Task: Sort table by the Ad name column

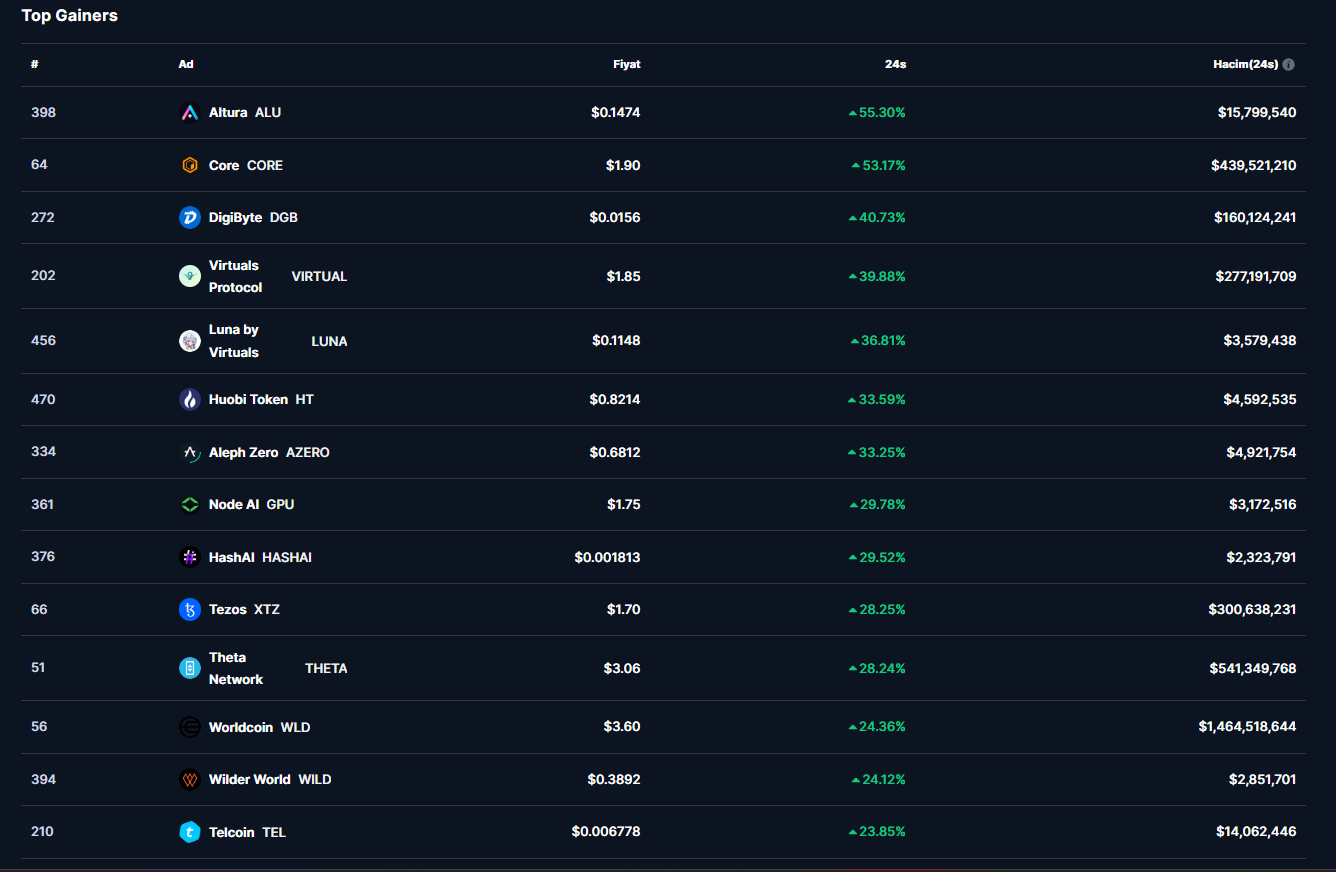Action: point(186,64)
